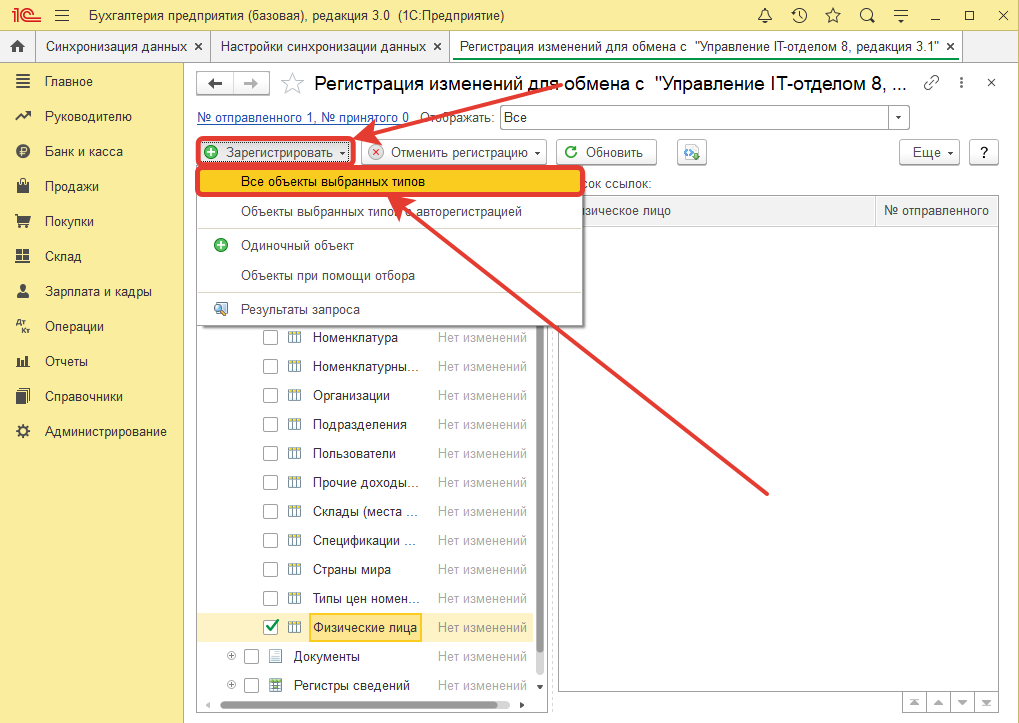Open the history clock icon
The width and height of the screenshot is (1019, 723).
(799, 16)
